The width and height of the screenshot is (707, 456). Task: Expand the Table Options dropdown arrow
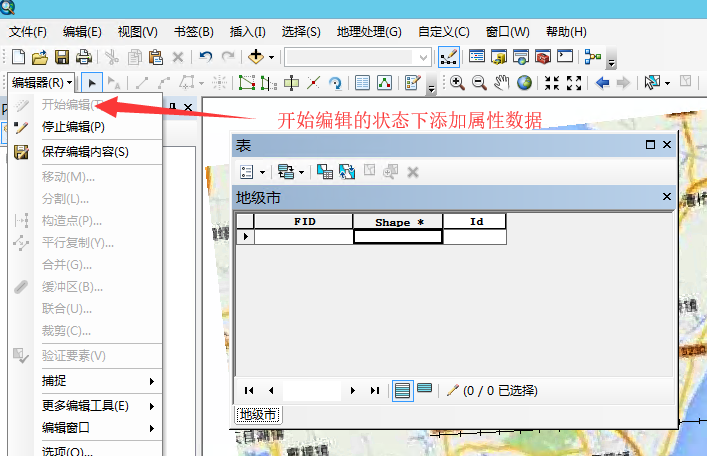(262, 172)
